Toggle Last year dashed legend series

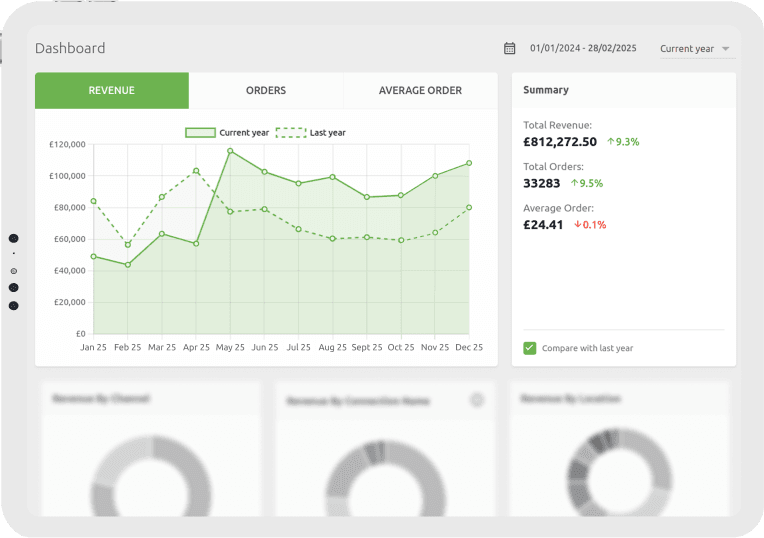(x=311, y=132)
